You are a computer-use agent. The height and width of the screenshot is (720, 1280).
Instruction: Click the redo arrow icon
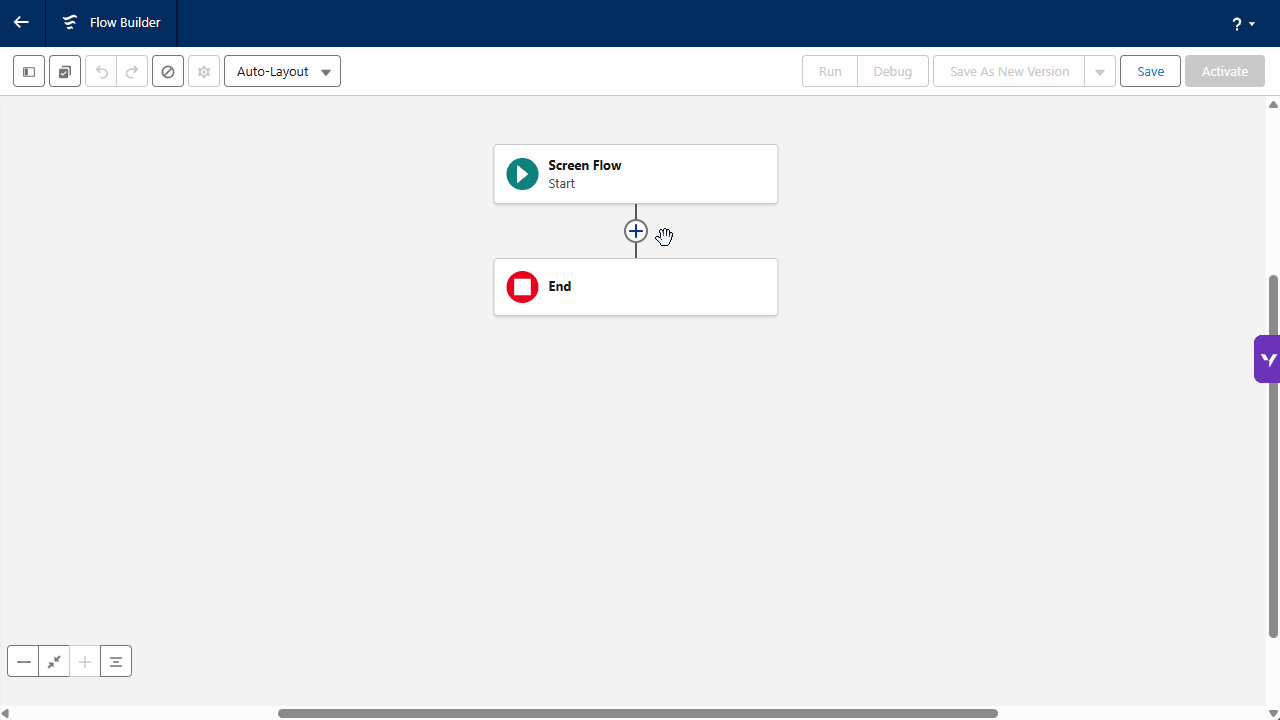coord(131,72)
